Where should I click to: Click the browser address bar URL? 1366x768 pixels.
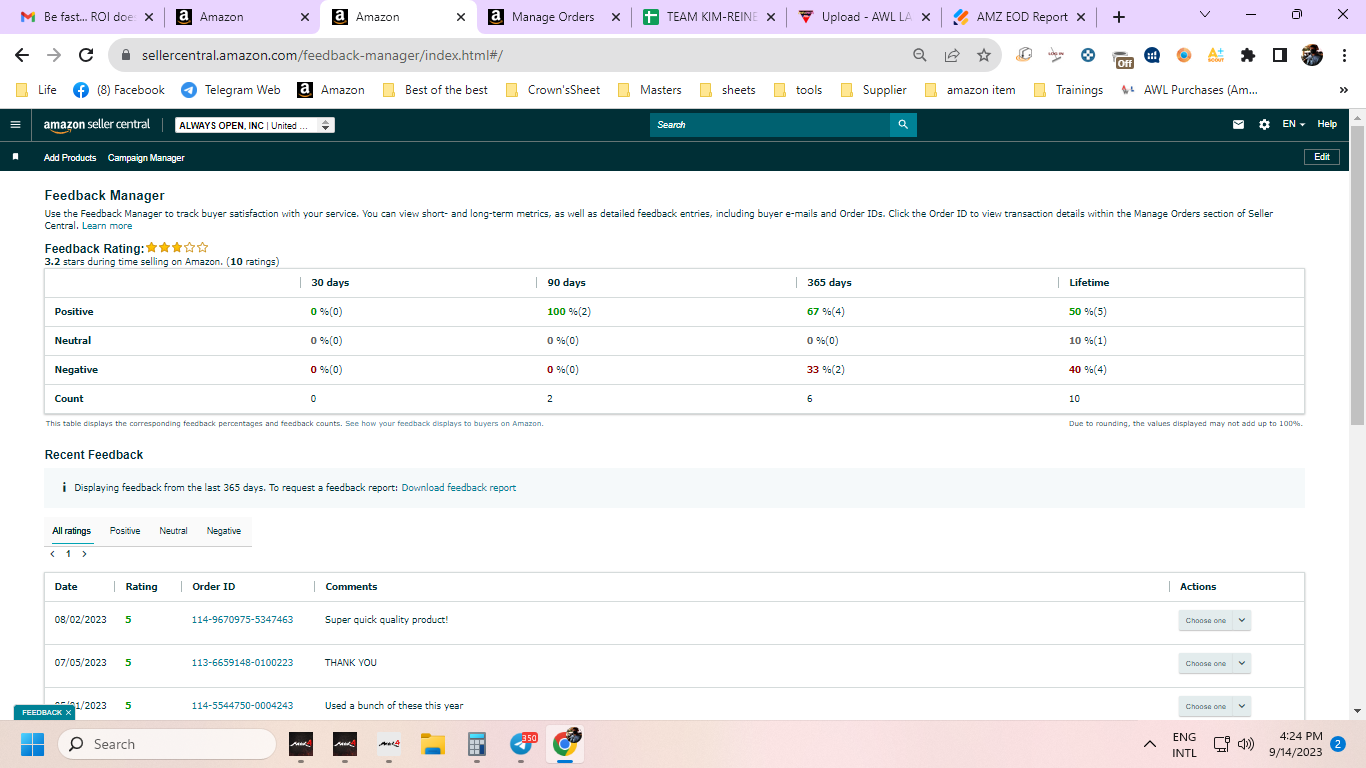tap(320, 56)
